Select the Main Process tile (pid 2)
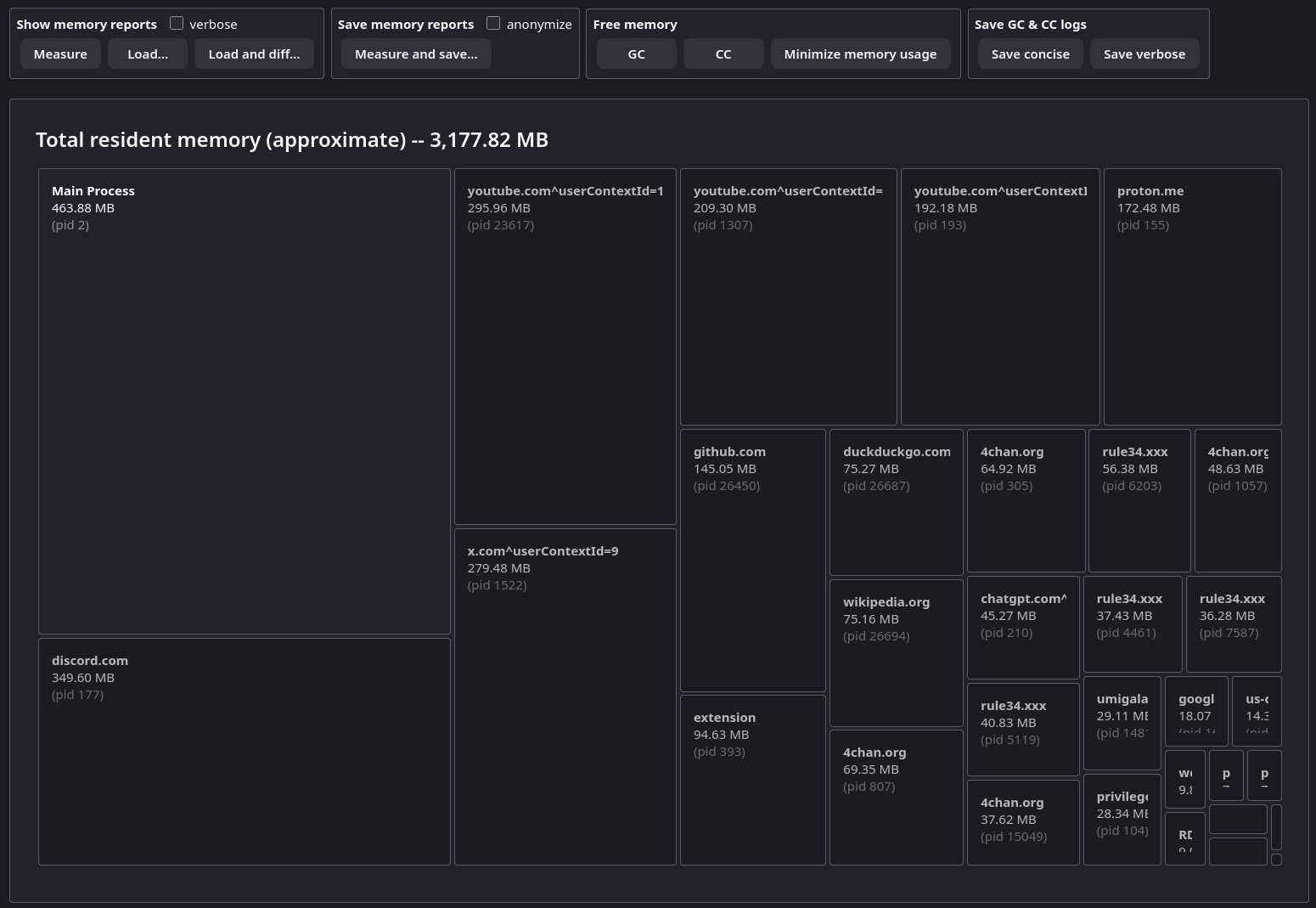The height and width of the screenshot is (908, 1316). coord(245,401)
